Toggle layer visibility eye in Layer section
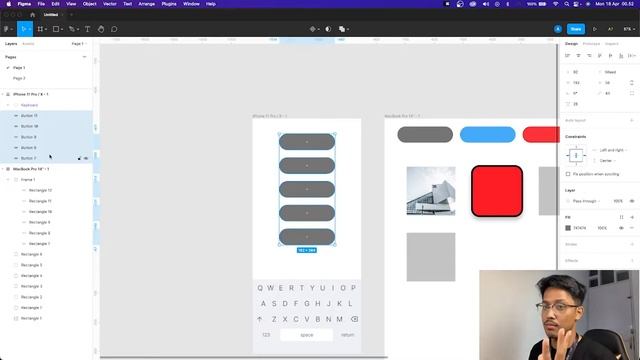The width and height of the screenshot is (640, 360). [x=632, y=201]
